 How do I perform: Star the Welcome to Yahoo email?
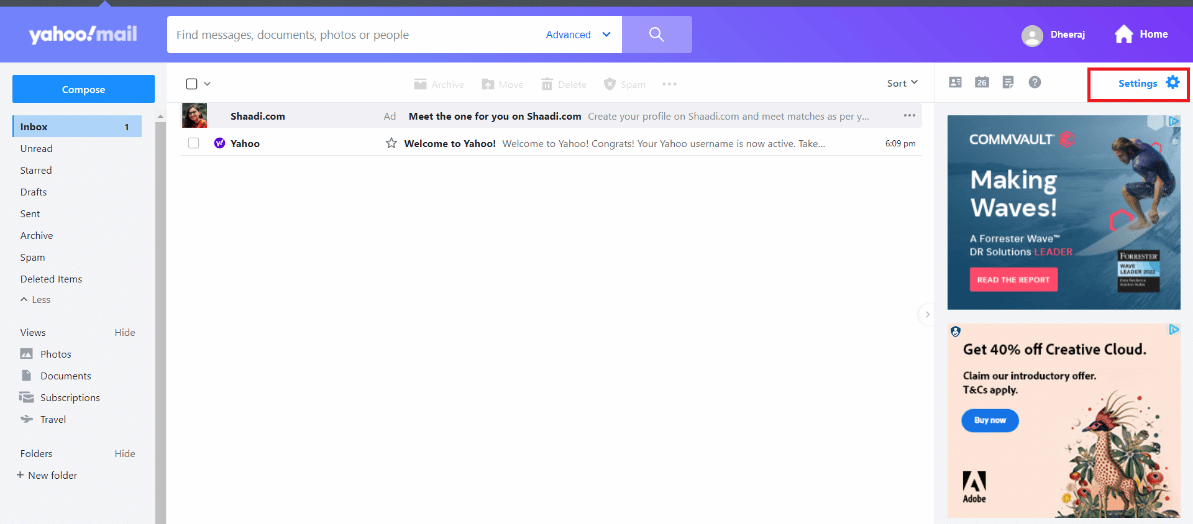[391, 143]
